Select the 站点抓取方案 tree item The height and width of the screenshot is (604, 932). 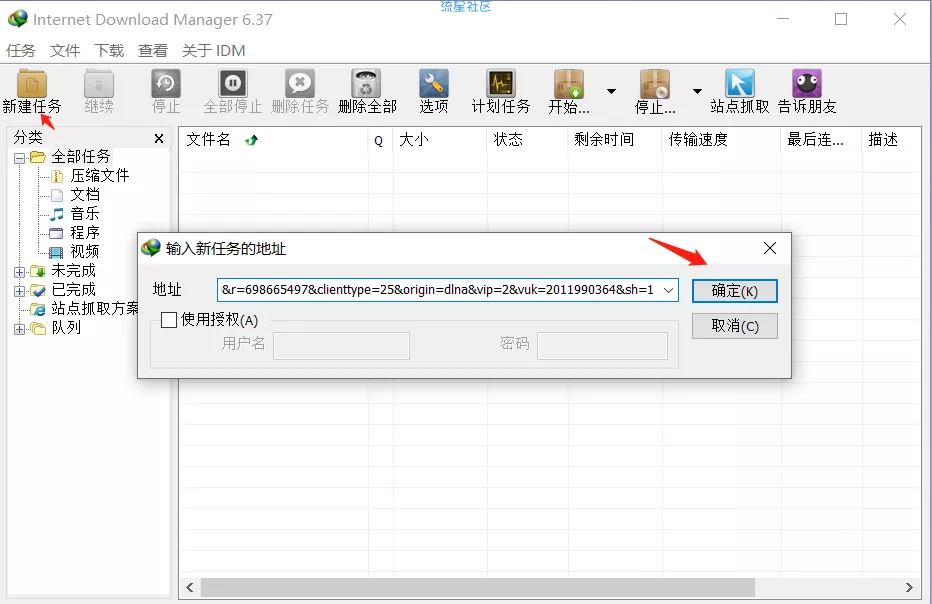pyautogui.click(x=95, y=309)
